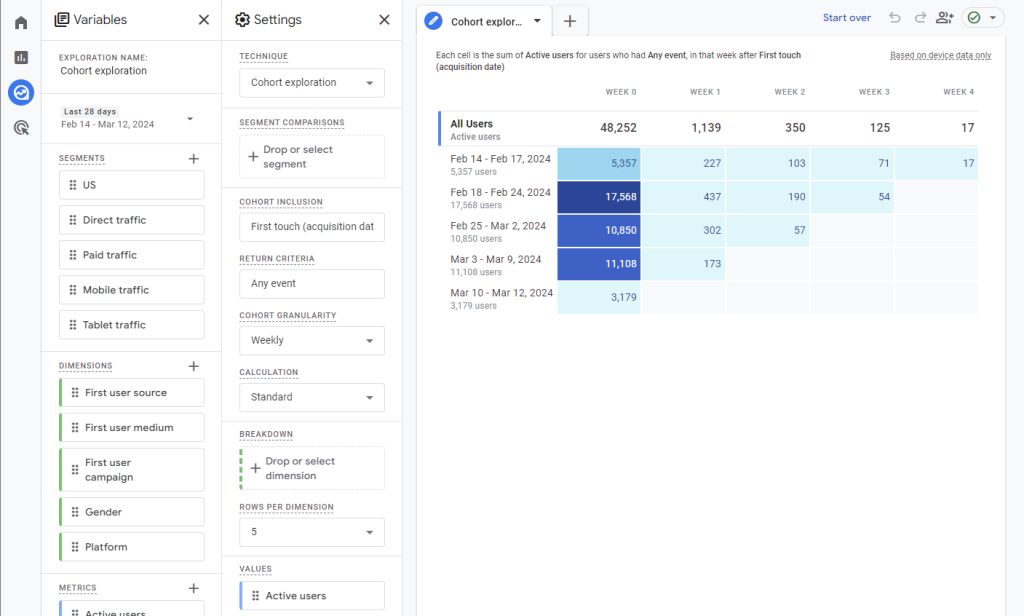Select the US segment
Viewport: 1024px width, 616px height.
pyautogui.click(x=131, y=185)
